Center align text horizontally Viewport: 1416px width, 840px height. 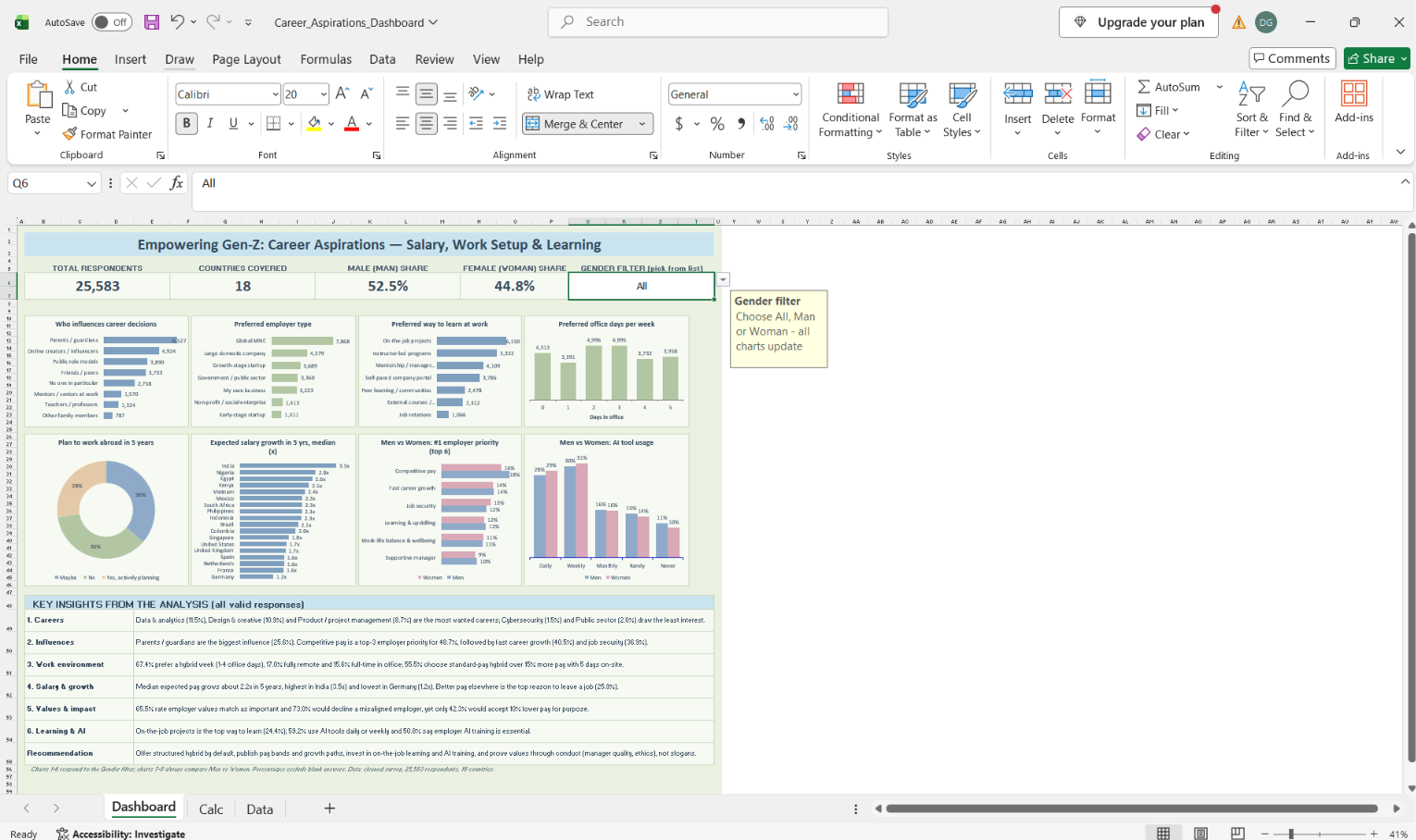[x=426, y=123]
